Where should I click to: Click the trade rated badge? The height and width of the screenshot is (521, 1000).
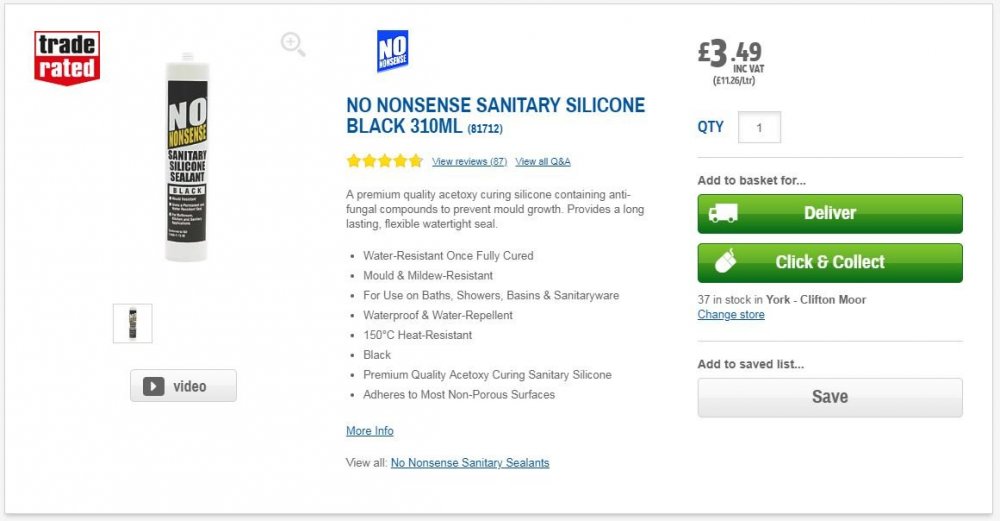coord(67,57)
